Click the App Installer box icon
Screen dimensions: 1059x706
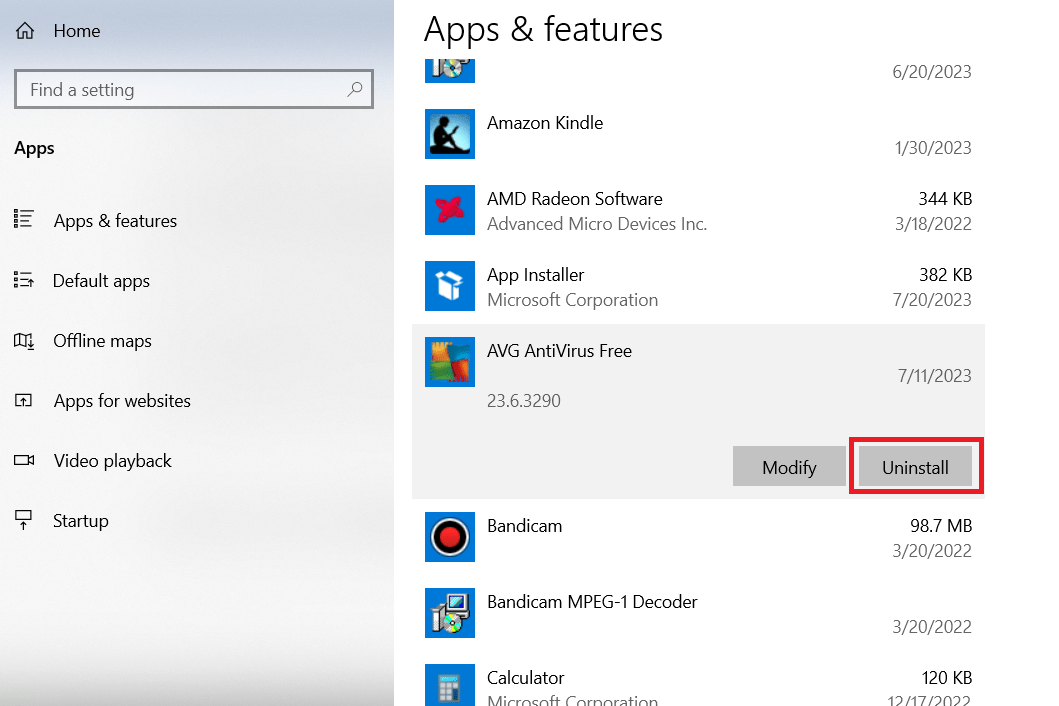450,286
